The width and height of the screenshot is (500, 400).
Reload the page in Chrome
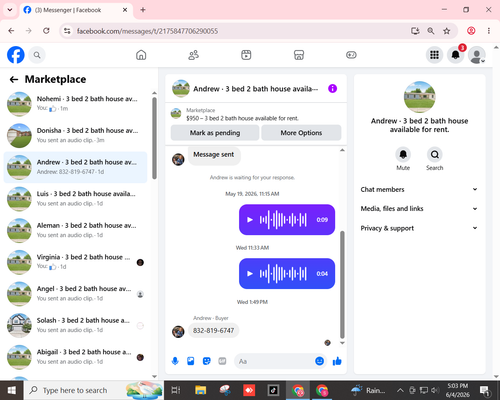click(46, 31)
